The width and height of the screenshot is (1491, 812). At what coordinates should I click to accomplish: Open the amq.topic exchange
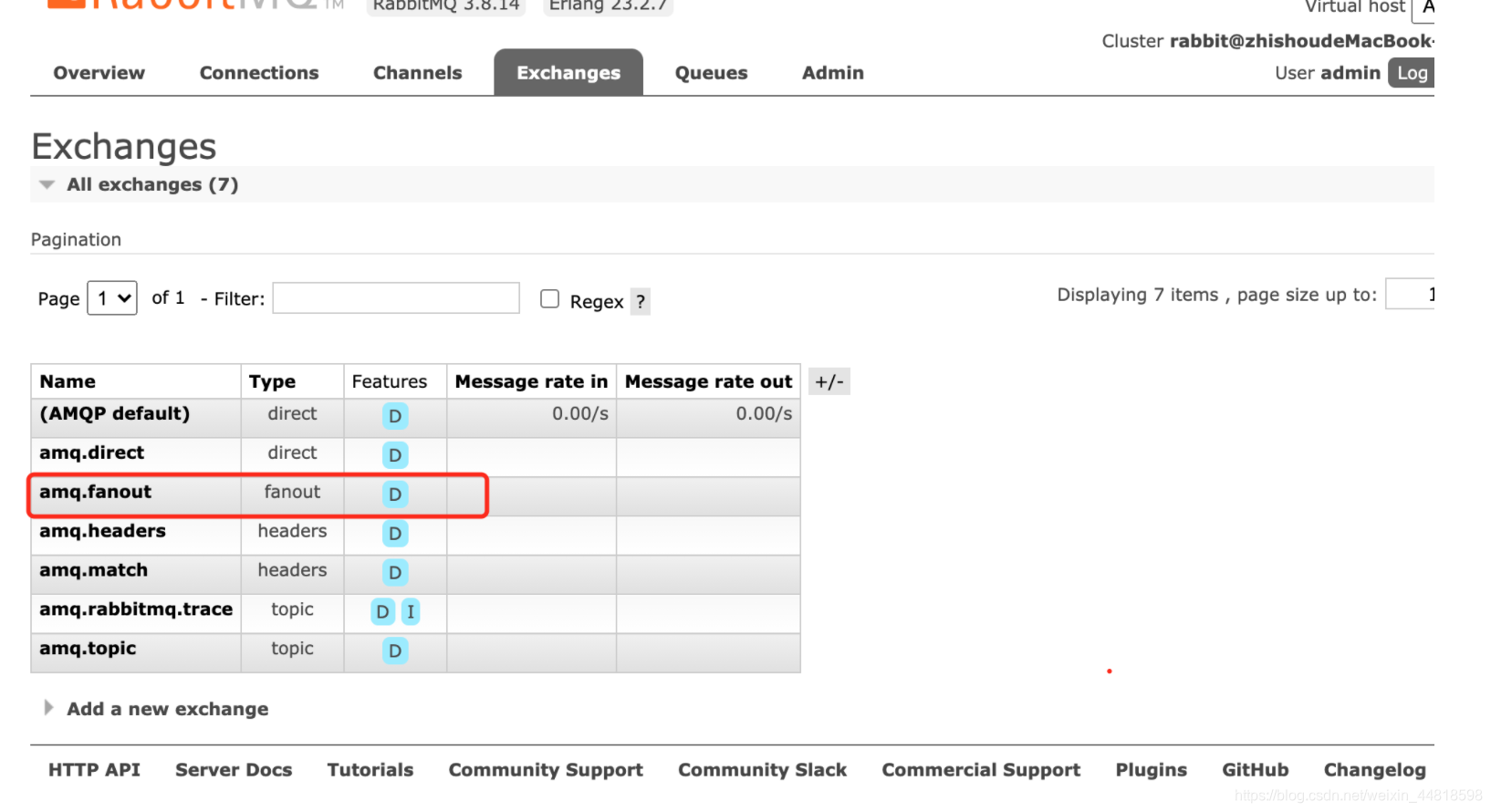tap(88, 649)
